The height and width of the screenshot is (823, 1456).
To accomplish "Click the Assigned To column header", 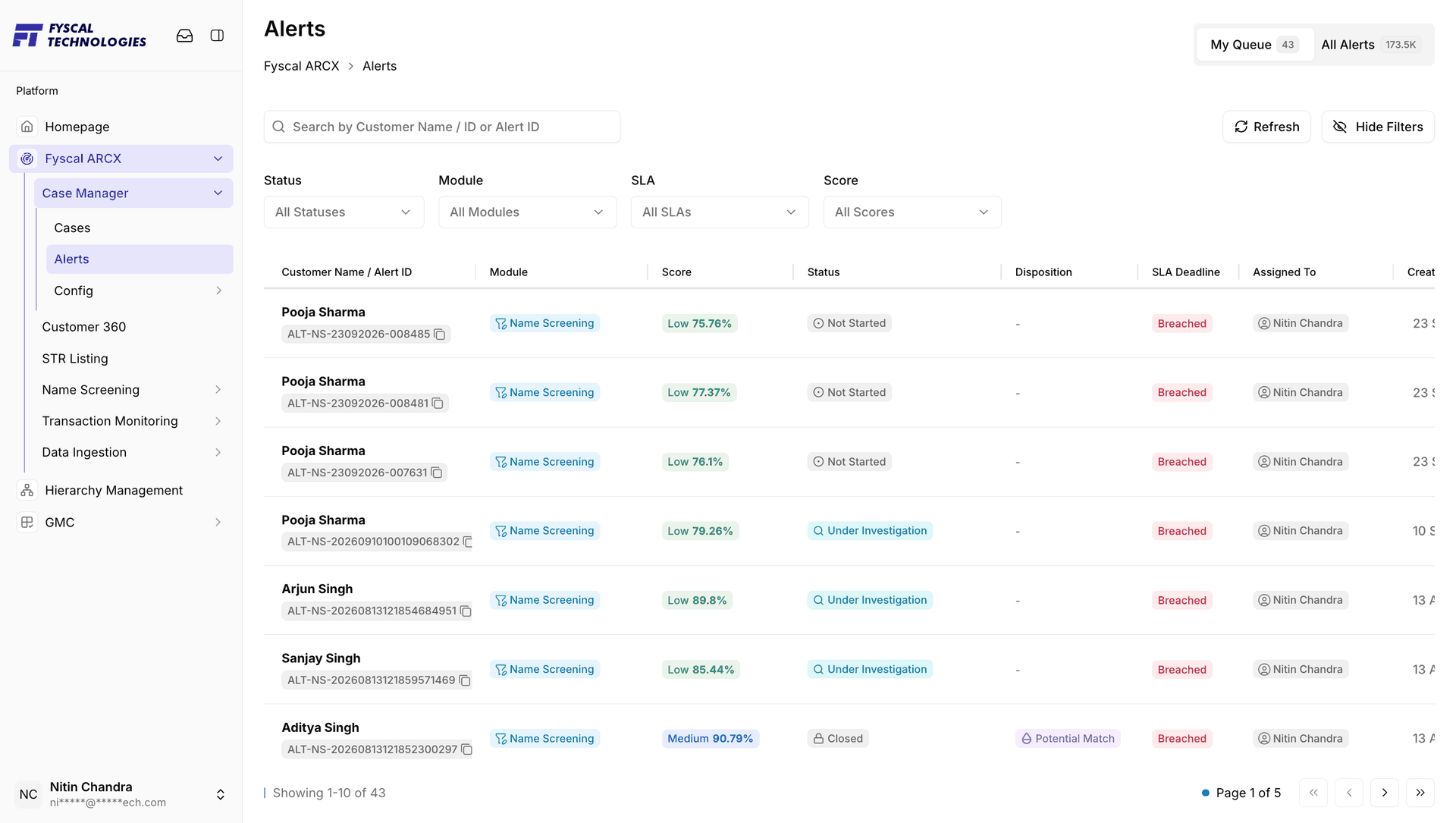I will point(1284,272).
